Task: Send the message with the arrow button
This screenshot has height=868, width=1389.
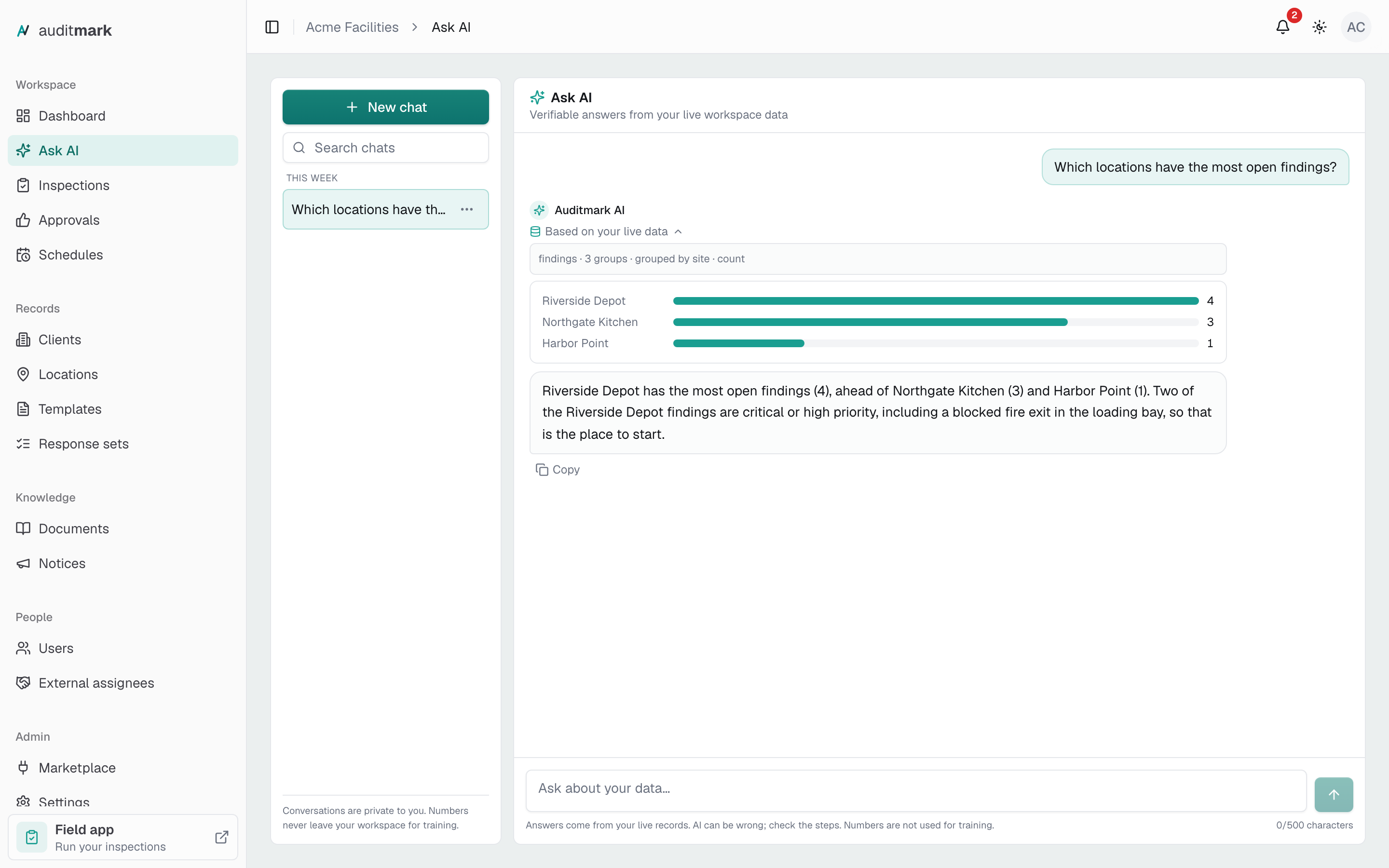Action: (1334, 795)
